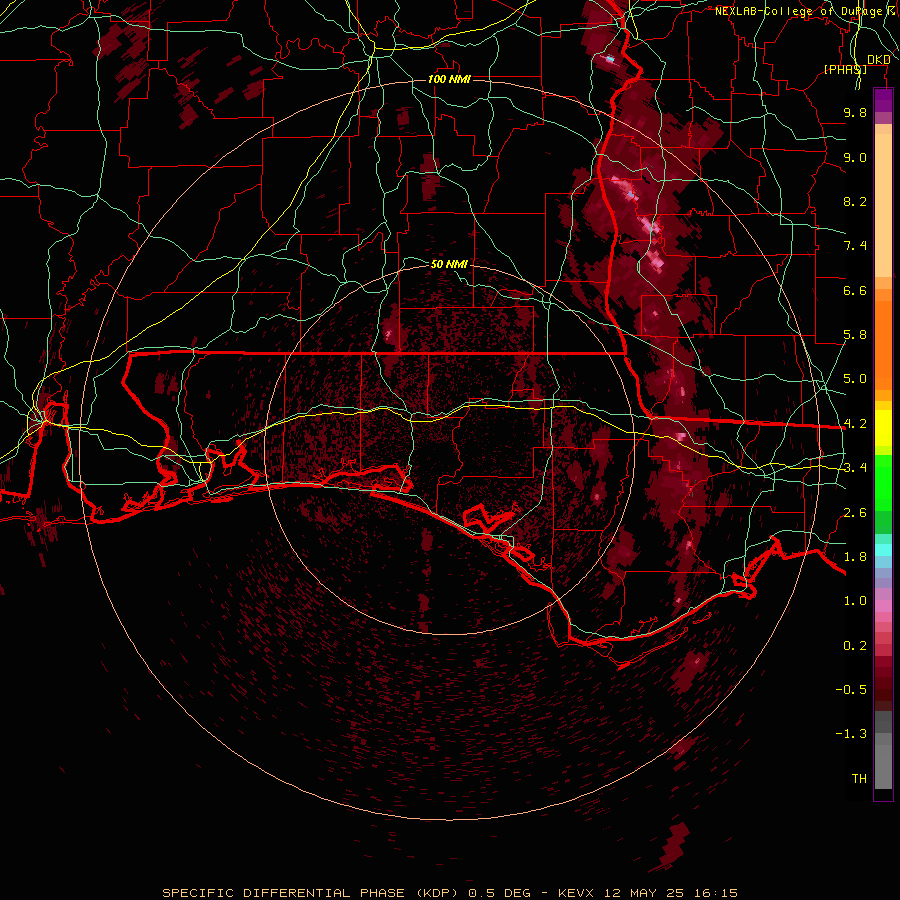Click the 1.8 value on the color scale
This screenshot has width=900, height=900.
click(855, 557)
